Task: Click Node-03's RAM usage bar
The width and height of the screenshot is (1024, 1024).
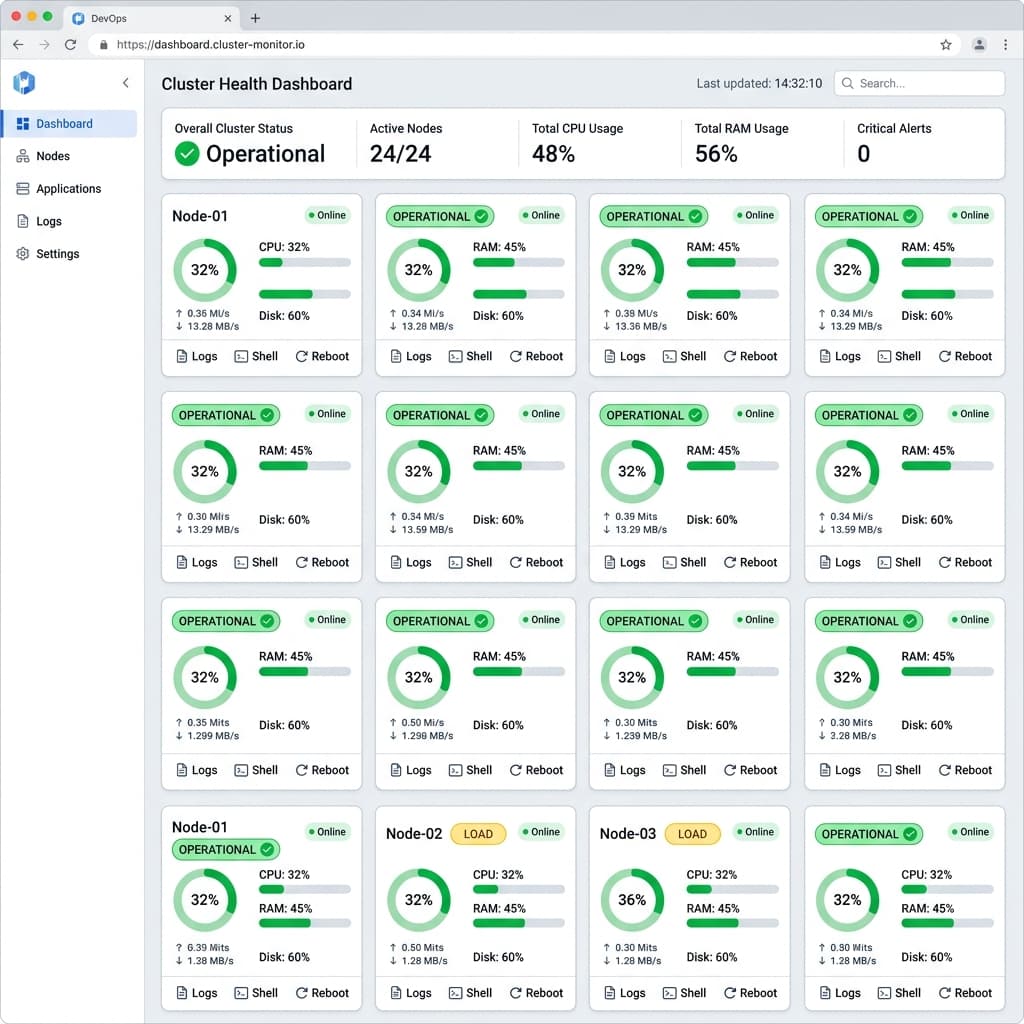Action: pyautogui.click(x=732, y=923)
